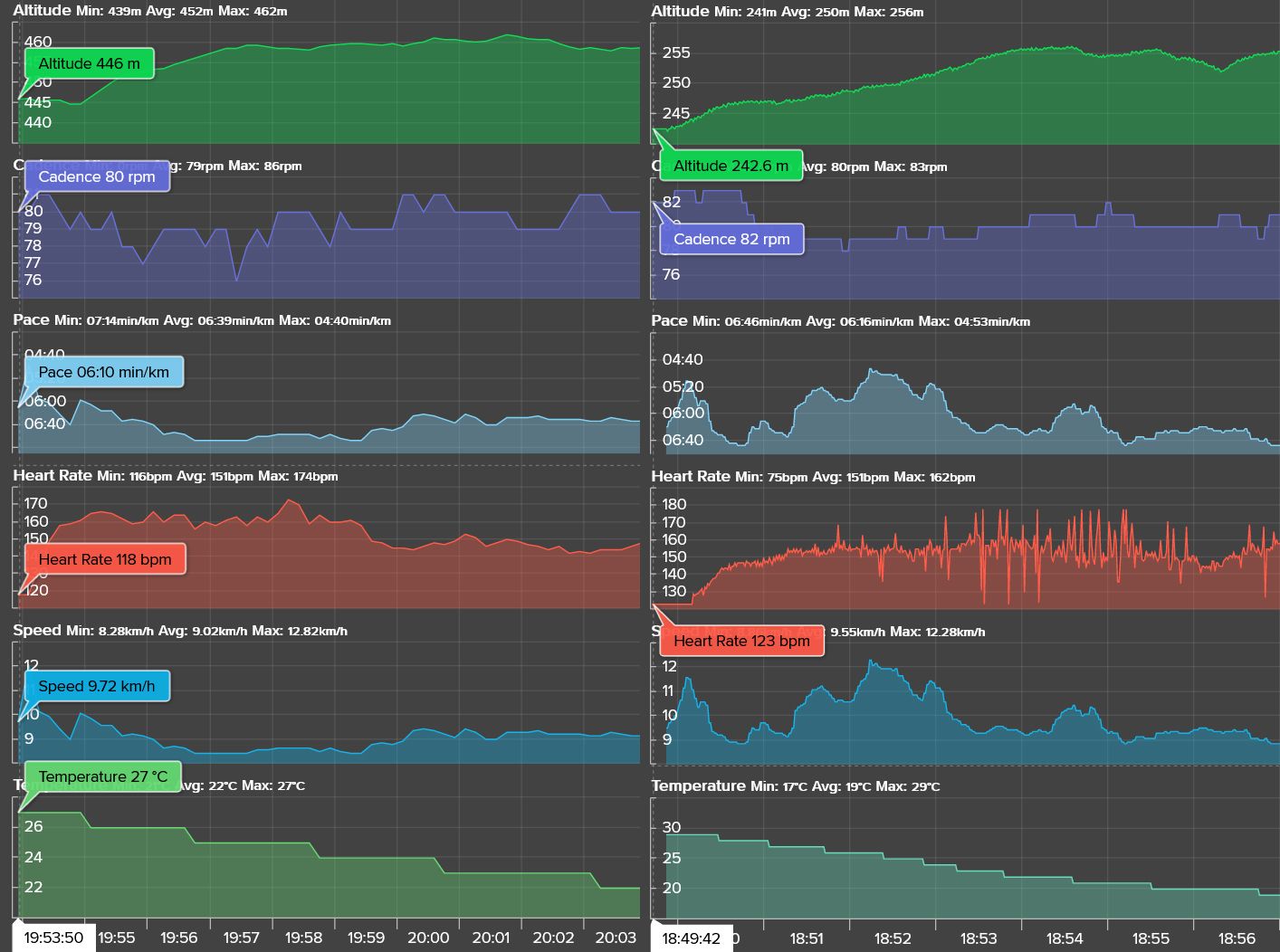Click the 'Min: 75bpm' heart rate stat
This screenshot has height=952, width=1280.
[x=771, y=477]
